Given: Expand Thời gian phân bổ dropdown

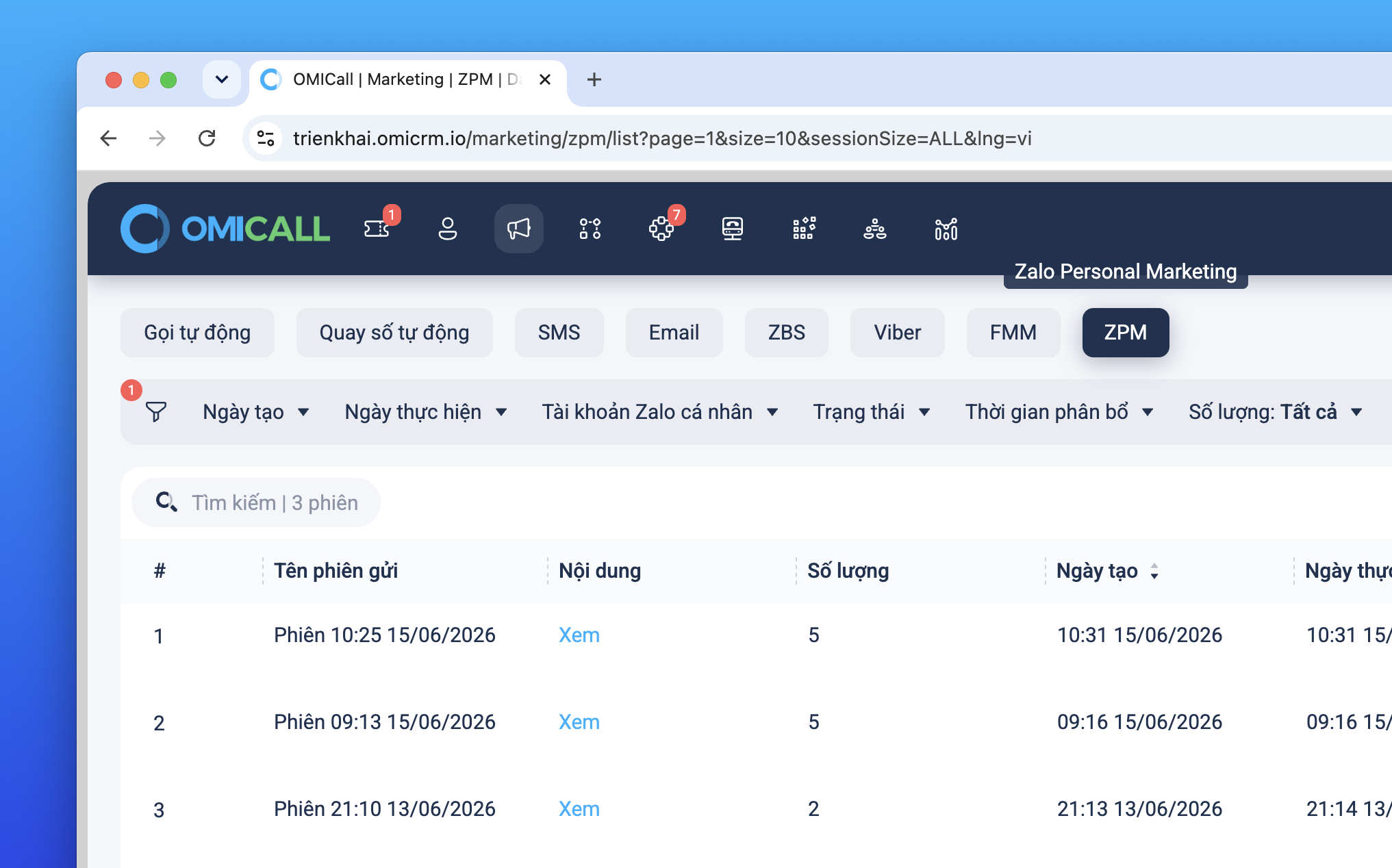Looking at the screenshot, I should pos(1059,411).
